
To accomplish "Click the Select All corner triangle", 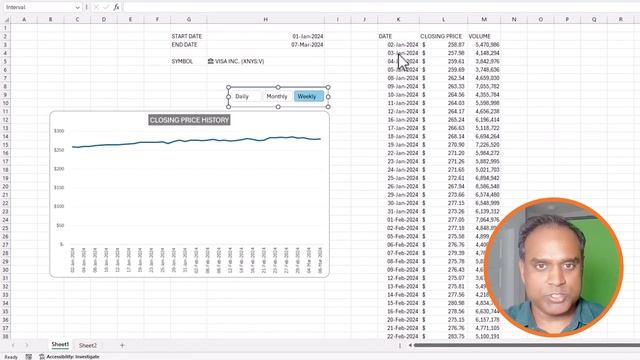I will tap(6, 20).
